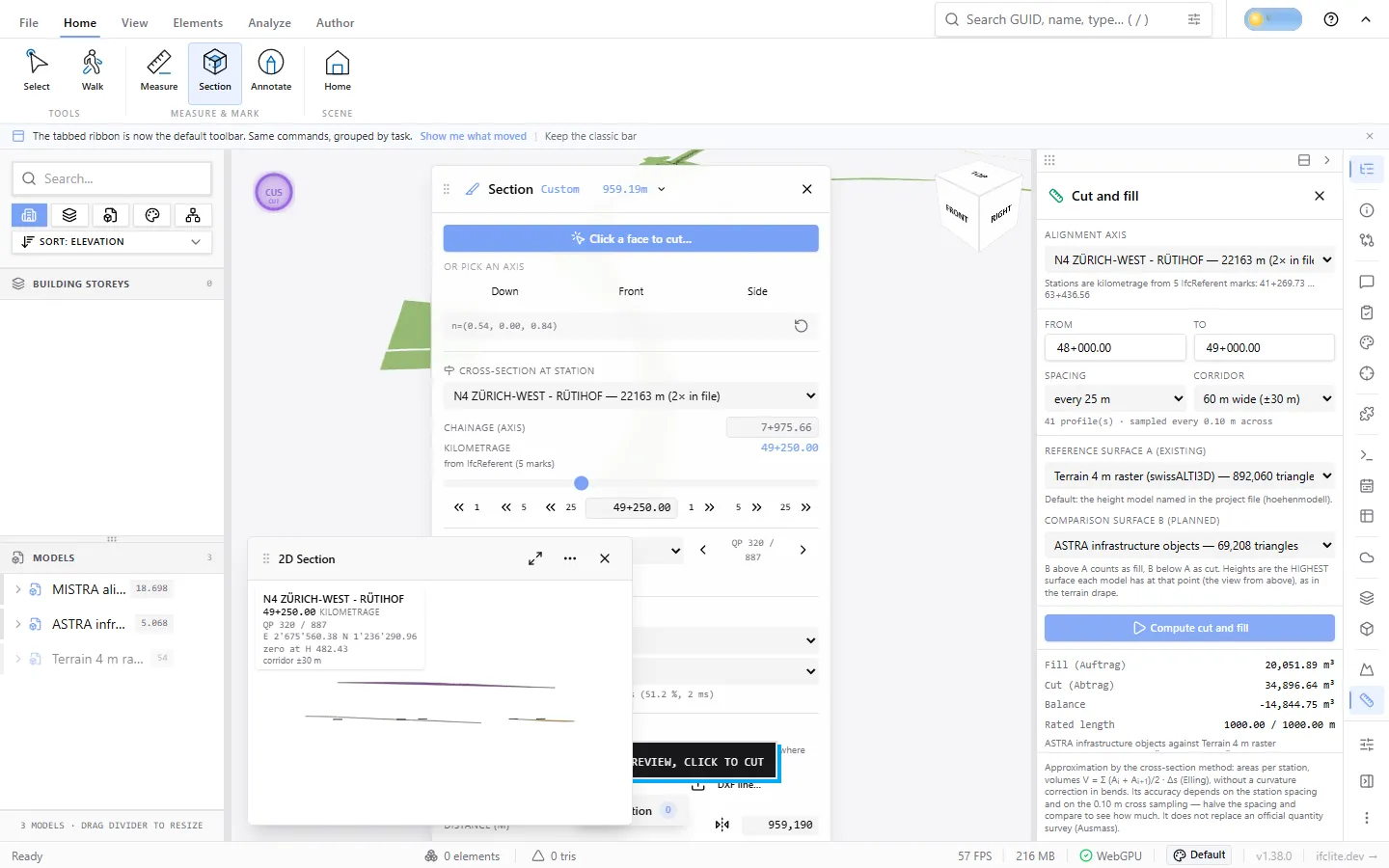Step station forward by 25
Image resolution: width=1389 pixels, height=868 pixels.
pos(796,507)
